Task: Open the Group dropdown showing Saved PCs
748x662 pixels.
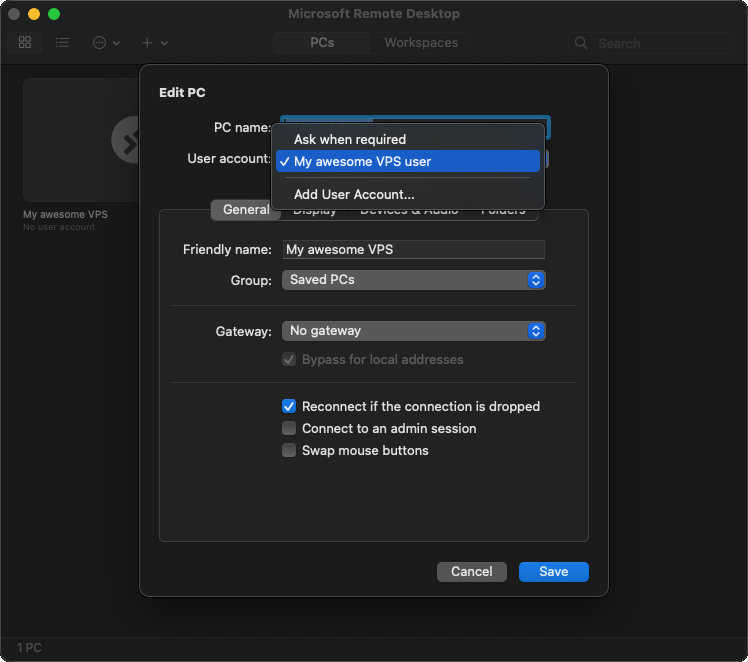Action: coord(413,280)
